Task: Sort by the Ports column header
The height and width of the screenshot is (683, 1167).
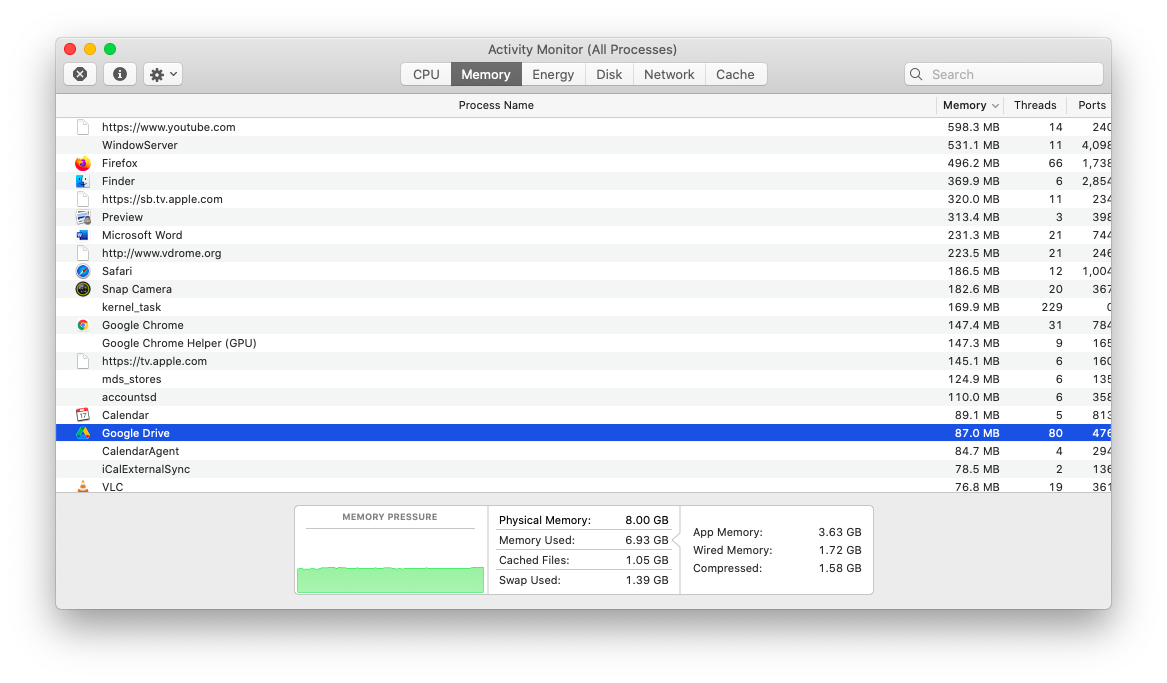Action: [1091, 106]
